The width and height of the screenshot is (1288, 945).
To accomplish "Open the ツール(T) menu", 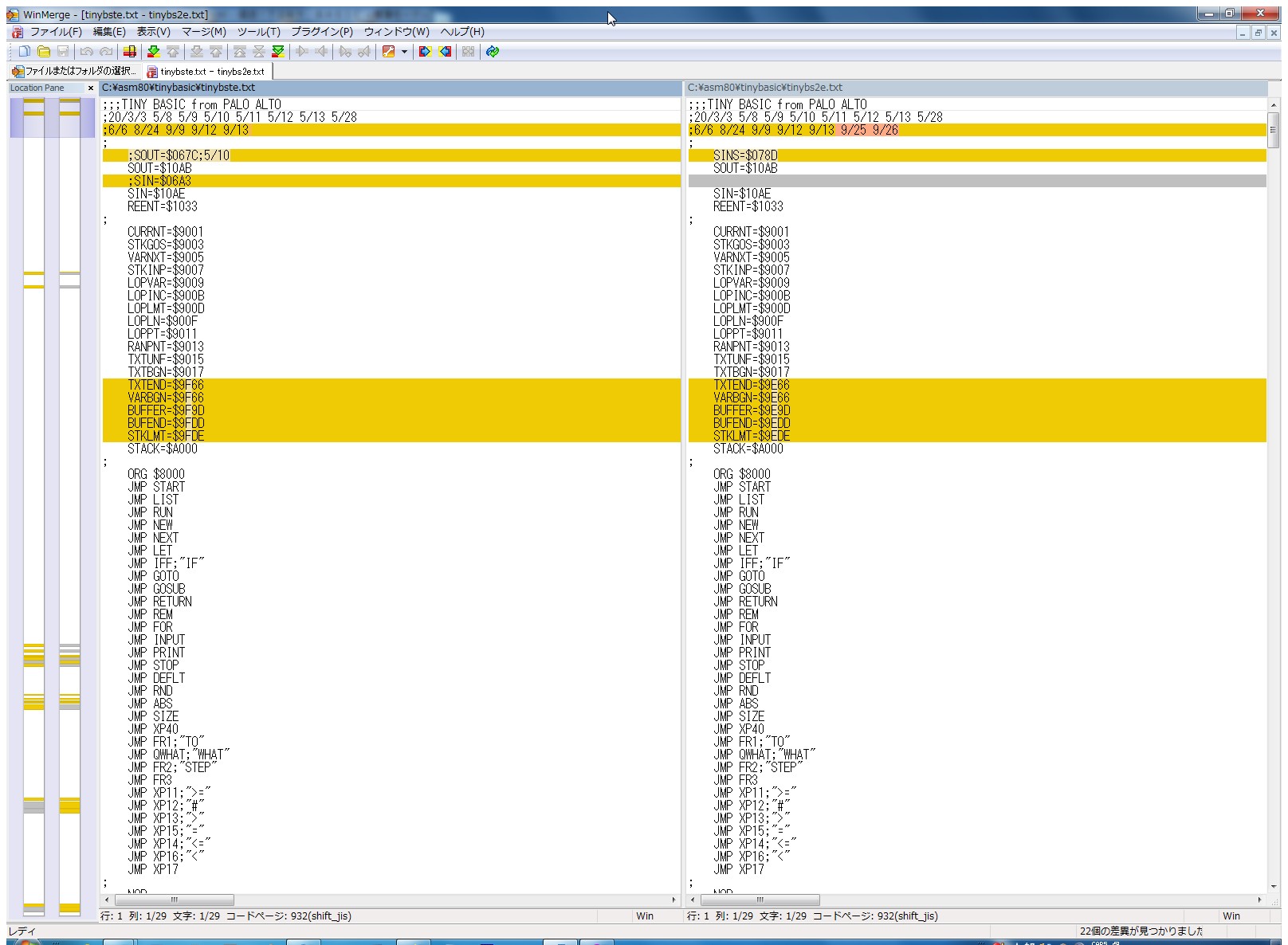I will (258, 32).
